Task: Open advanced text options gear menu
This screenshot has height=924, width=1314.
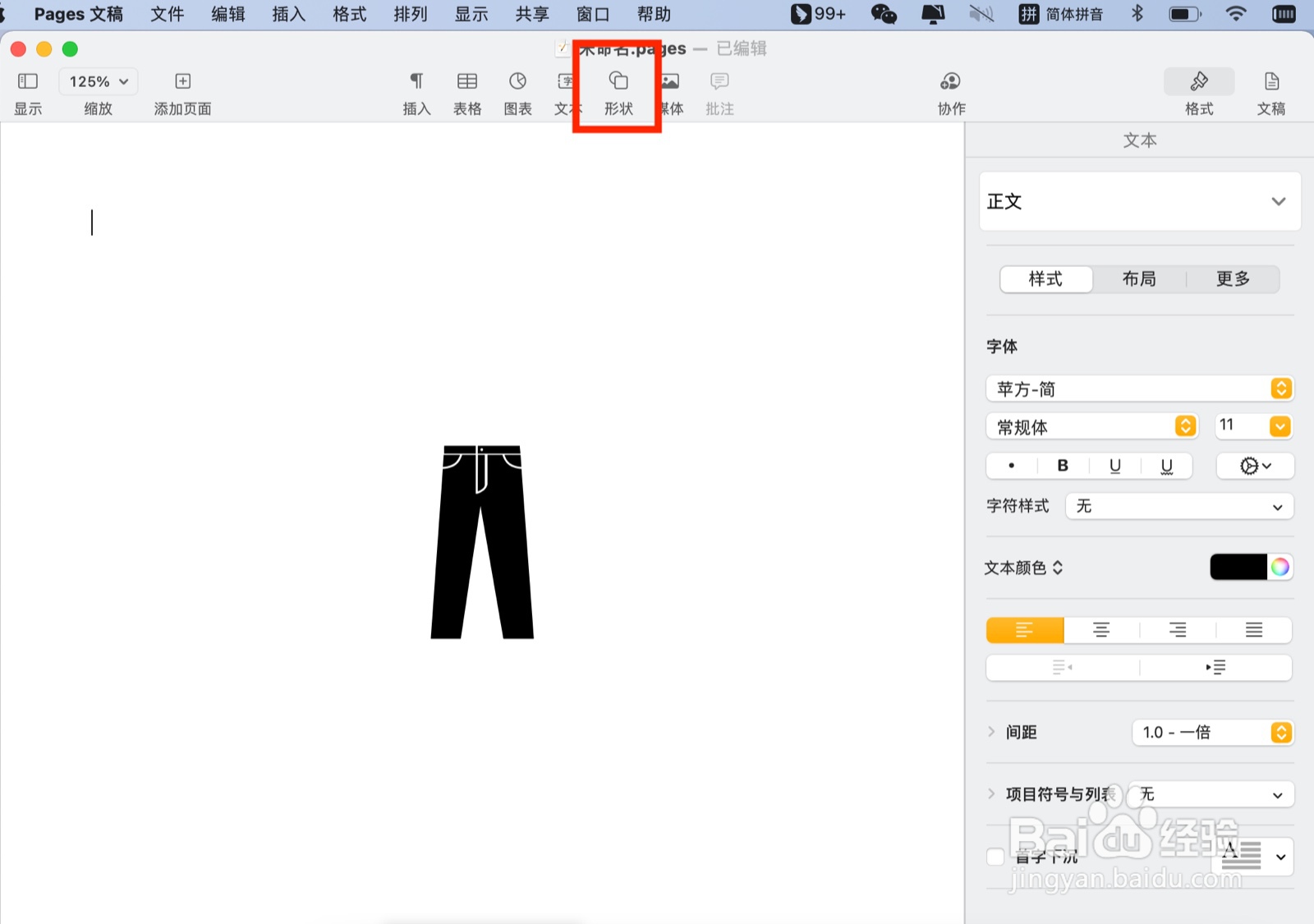Action: point(1255,466)
